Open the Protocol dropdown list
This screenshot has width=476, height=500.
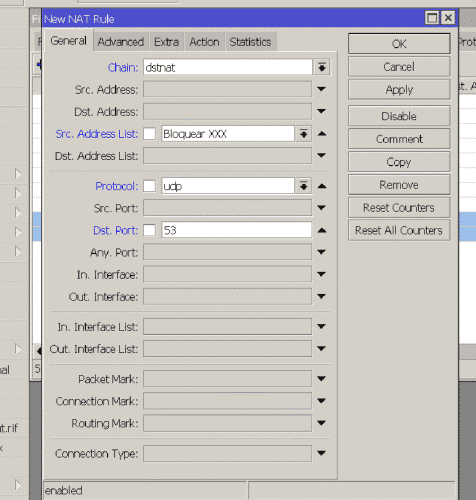(304, 186)
